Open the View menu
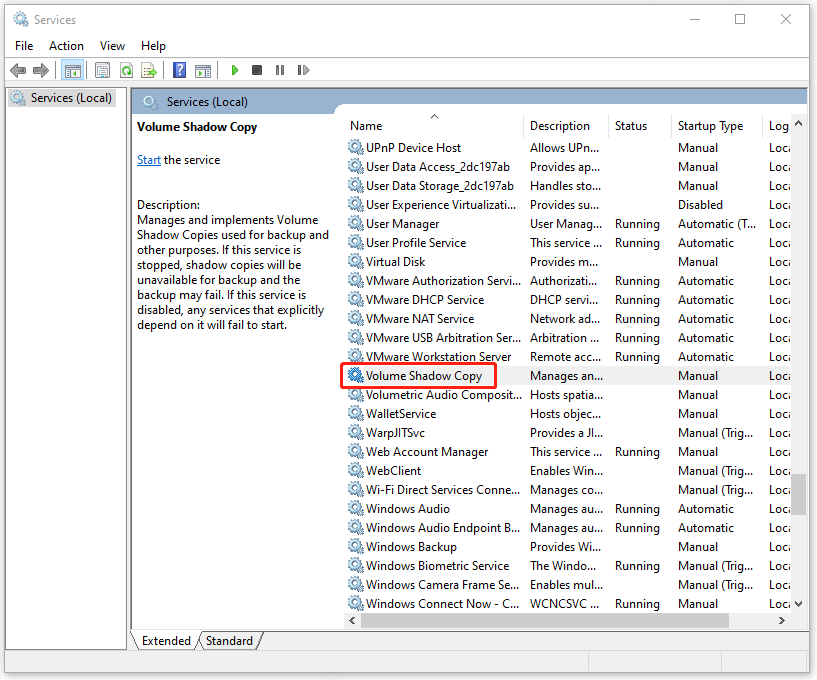The height and width of the screenshot is (680, 817). tap(112, 46)
